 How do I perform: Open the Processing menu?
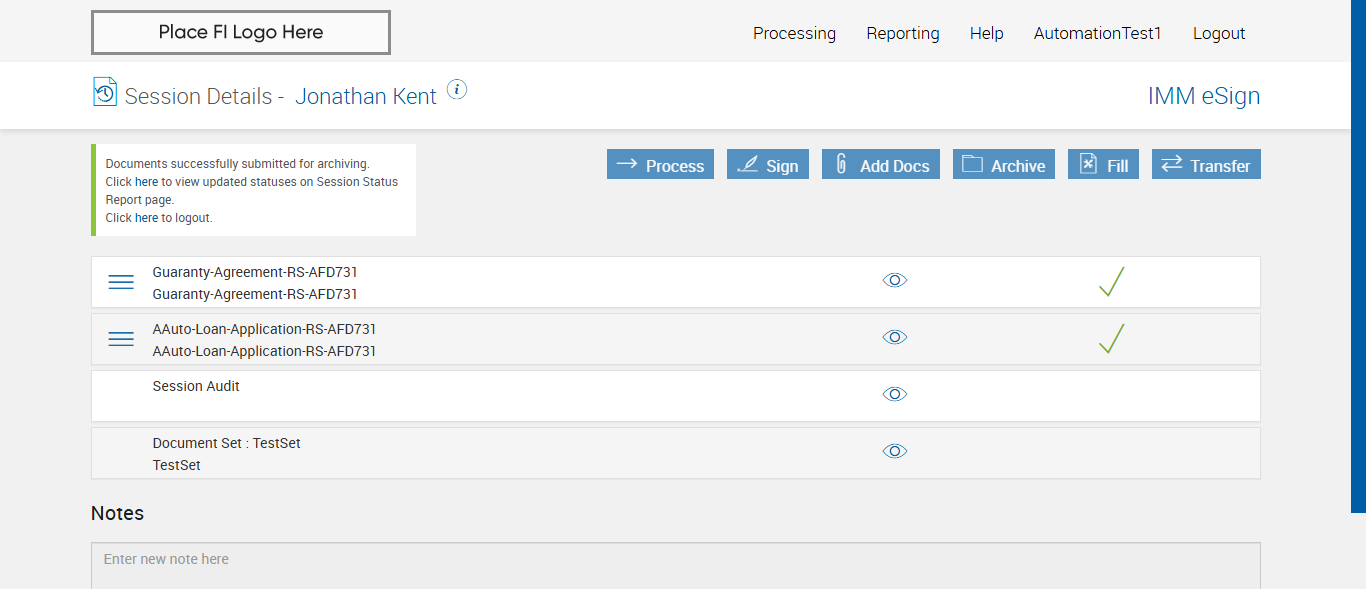pos(794,34)
